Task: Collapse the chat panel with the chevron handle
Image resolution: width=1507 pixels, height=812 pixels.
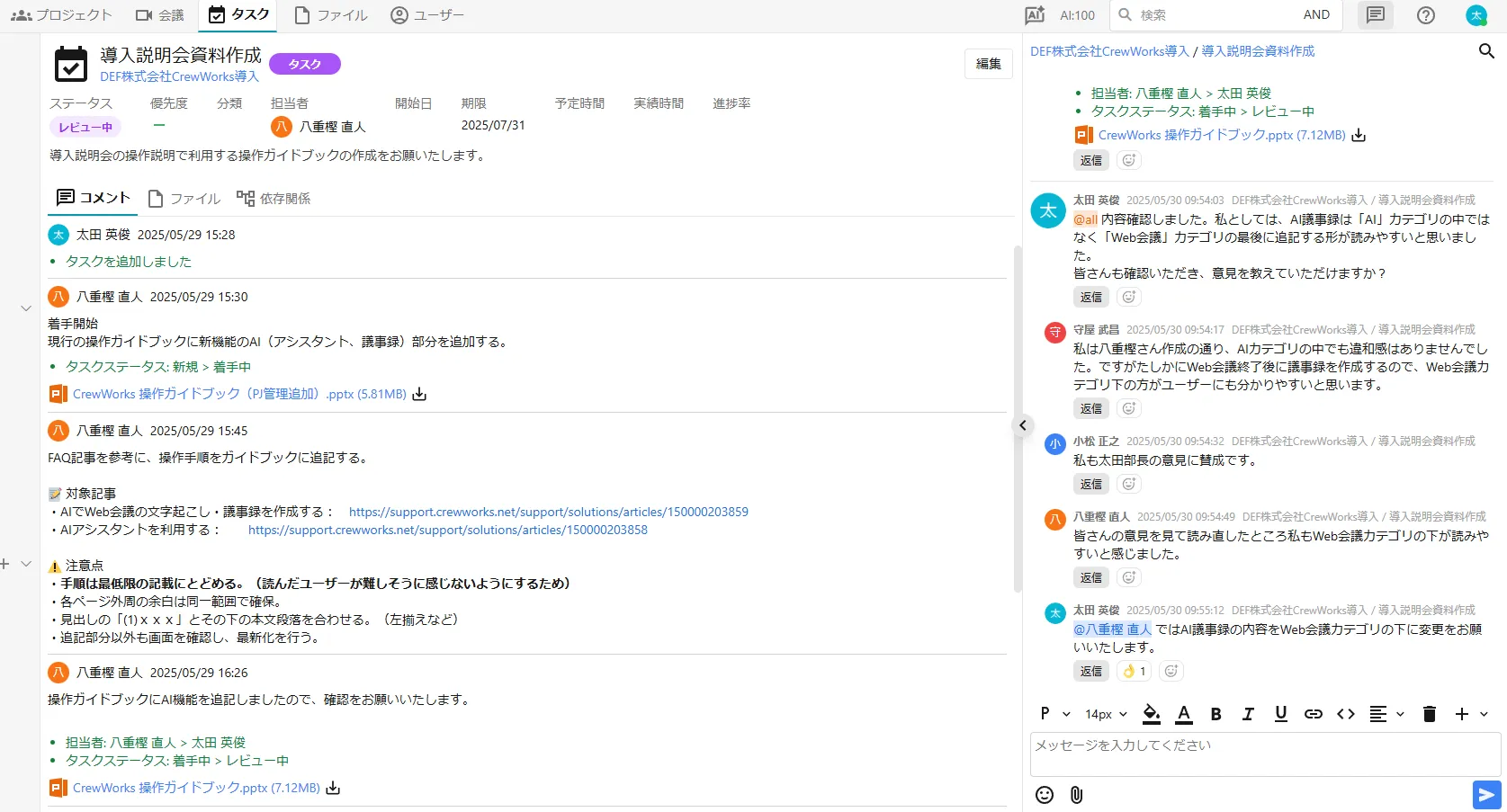Action: click(x=1022, y=425)
